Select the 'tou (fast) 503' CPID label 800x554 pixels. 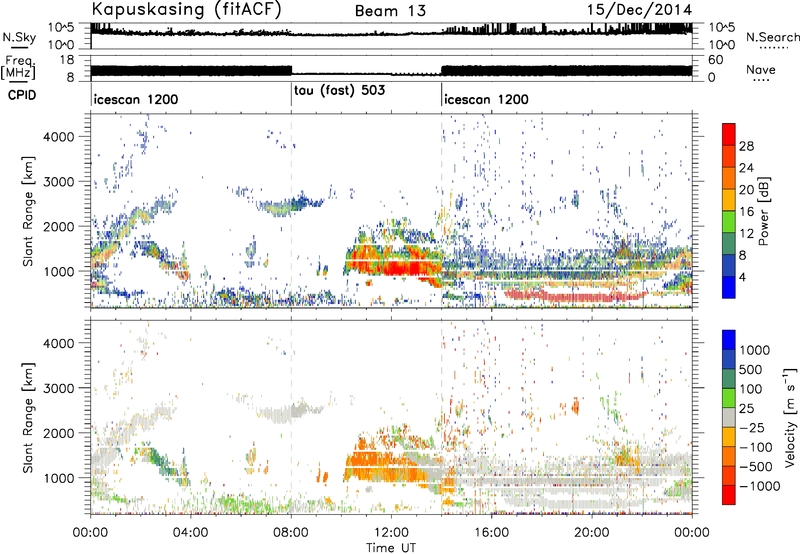339,91
